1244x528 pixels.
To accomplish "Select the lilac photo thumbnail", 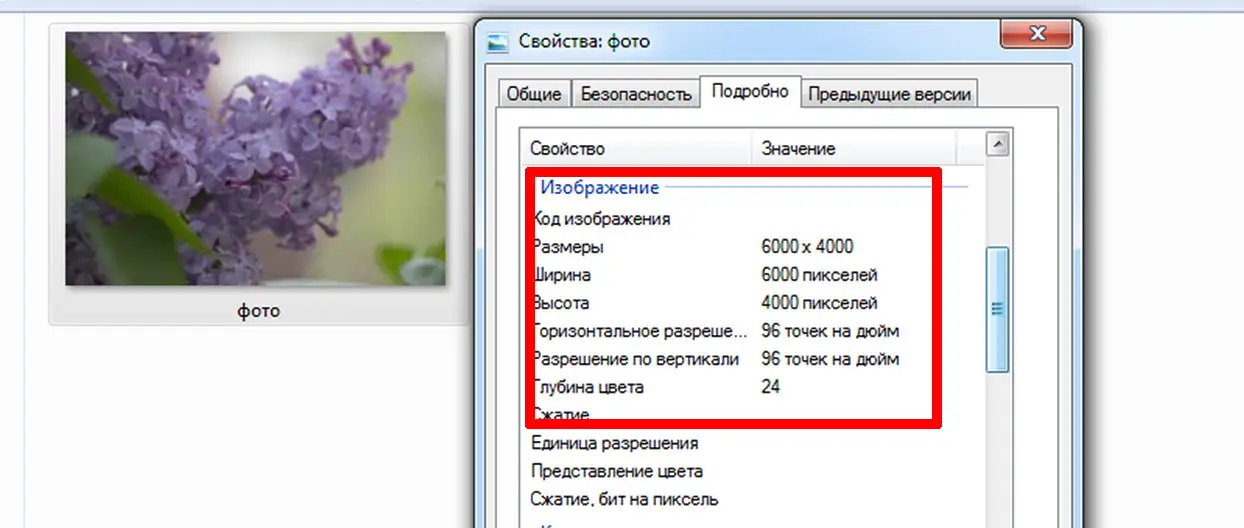I will click(x=256, y=159).
